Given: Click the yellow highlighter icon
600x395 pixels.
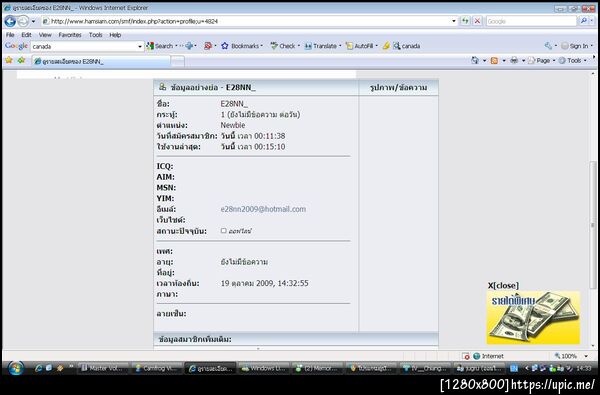Looking at the screenshot, I should 386,46.
